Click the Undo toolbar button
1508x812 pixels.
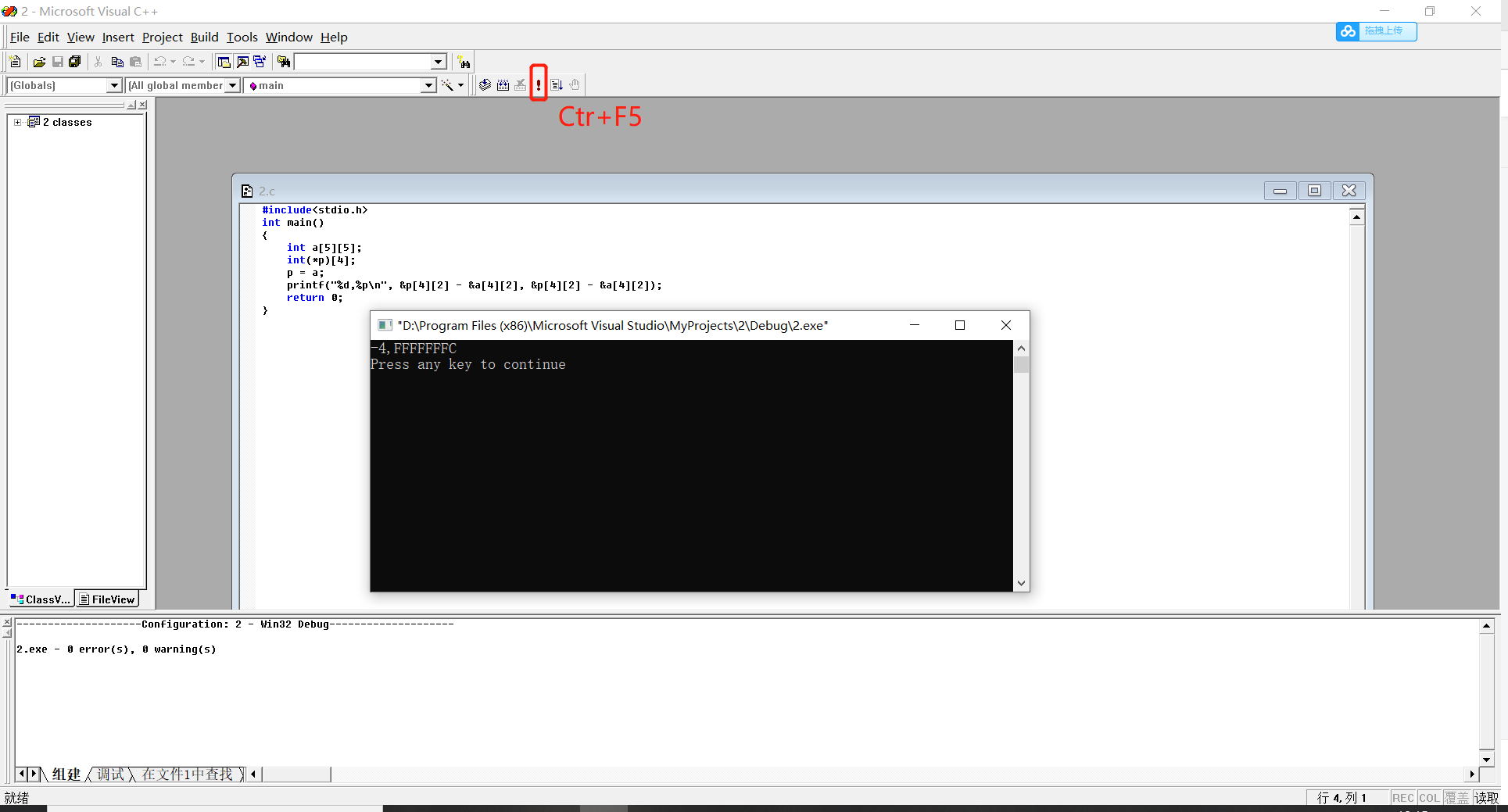(159, 62)
